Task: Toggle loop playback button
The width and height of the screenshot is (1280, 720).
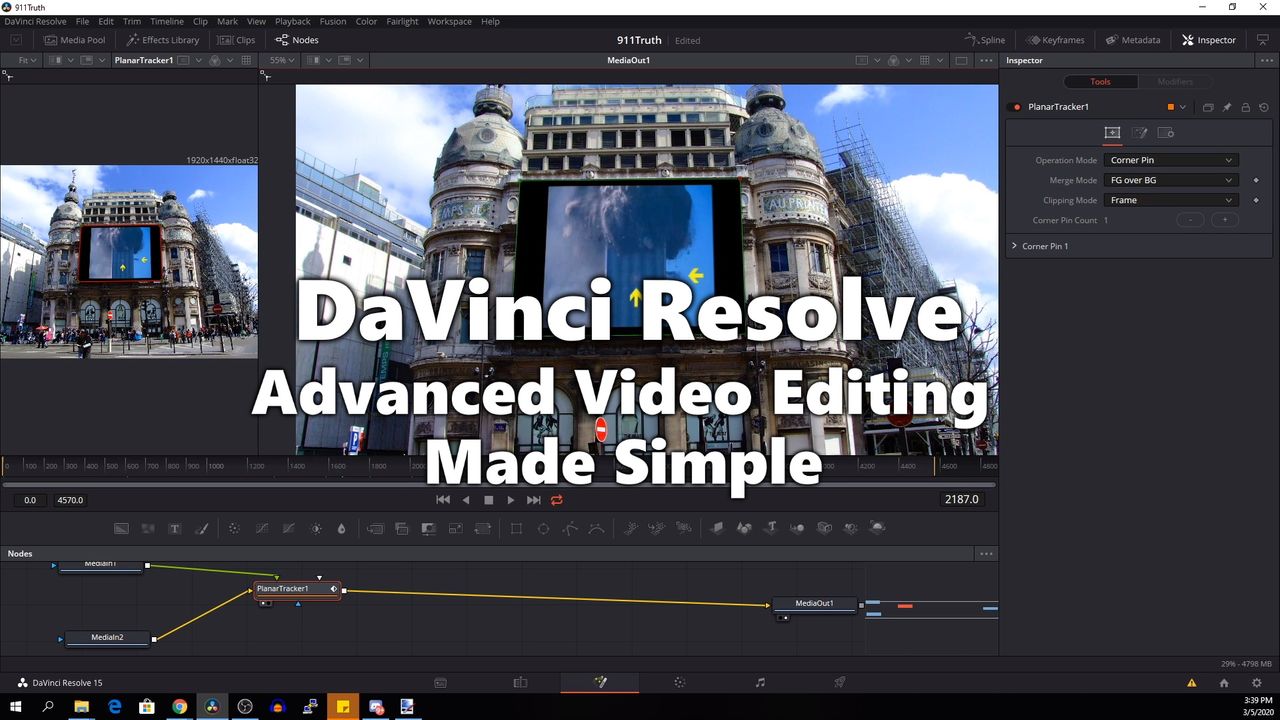Action: [x=557, y=500]
